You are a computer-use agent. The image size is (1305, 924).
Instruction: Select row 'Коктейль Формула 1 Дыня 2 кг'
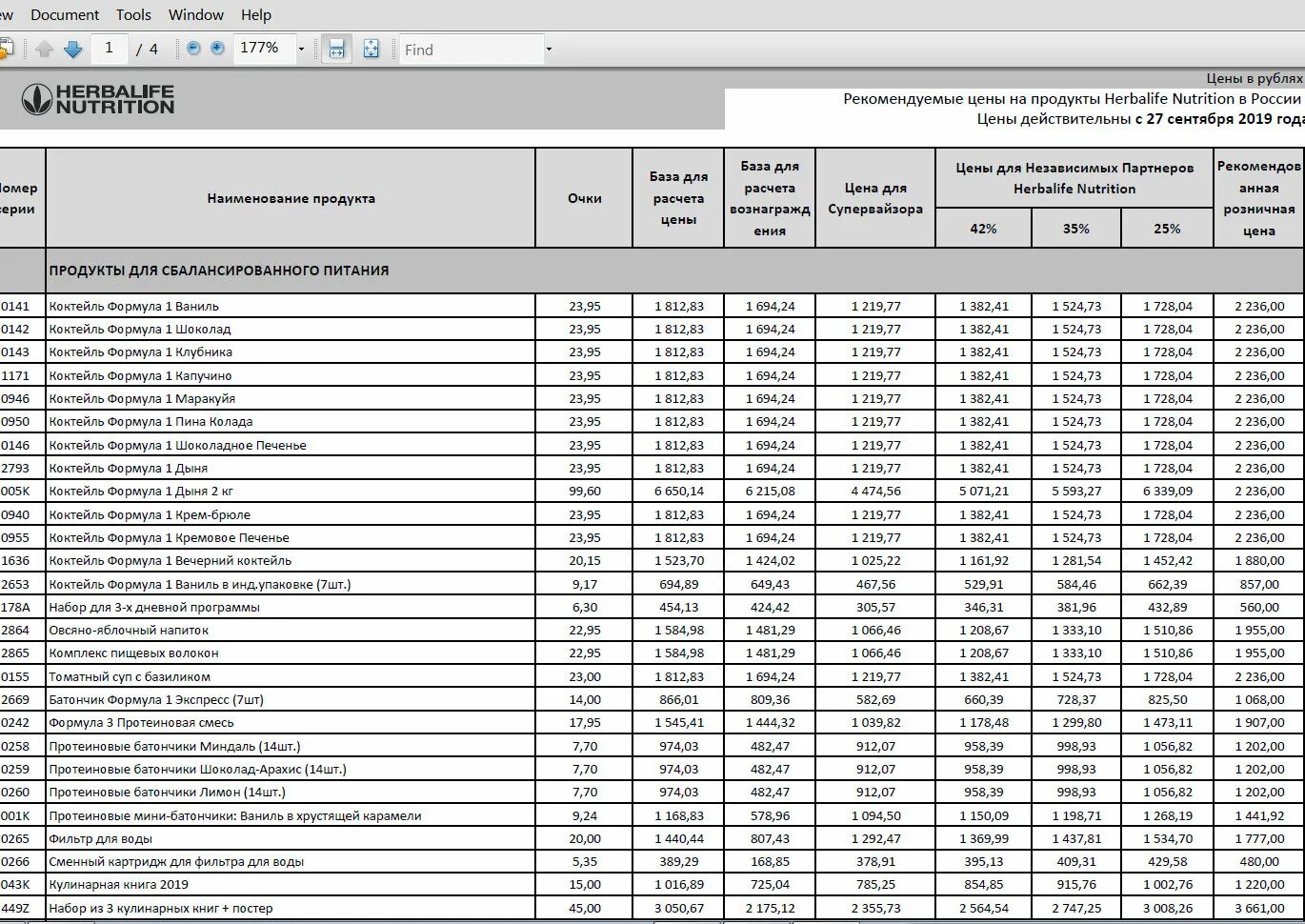coord(652,491)
